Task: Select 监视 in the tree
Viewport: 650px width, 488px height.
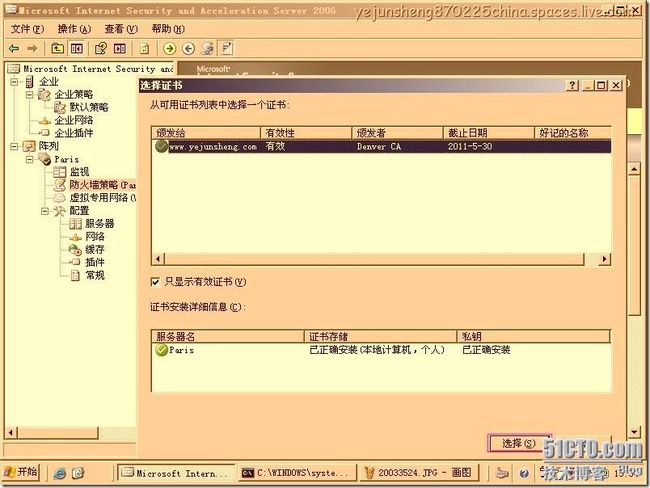Action: [x=79, y=172]
